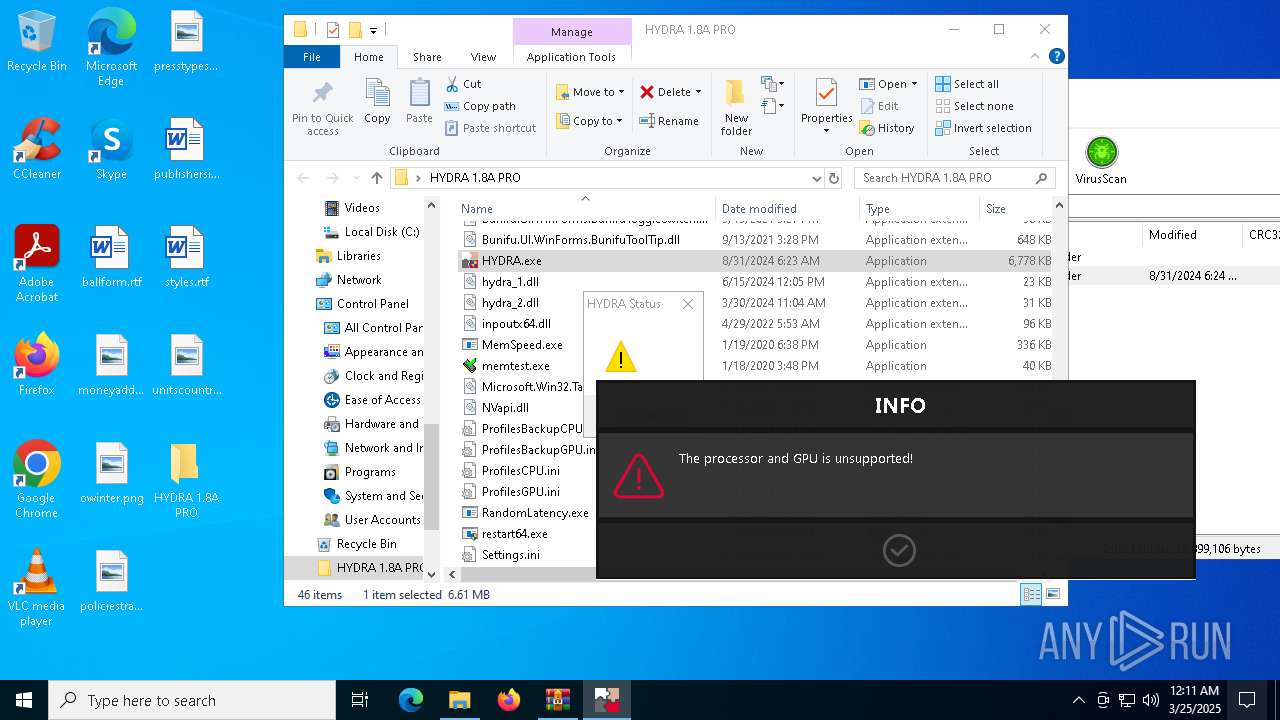The height and width of the screenshot is (720, 1280).
Task: Click the Manage contextual tab
Action: (572, 31)
